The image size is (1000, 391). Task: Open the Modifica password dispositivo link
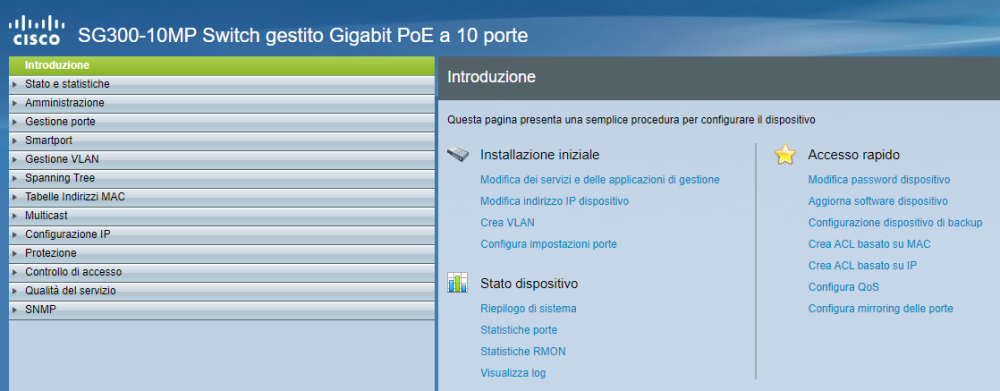click(879, 180)
